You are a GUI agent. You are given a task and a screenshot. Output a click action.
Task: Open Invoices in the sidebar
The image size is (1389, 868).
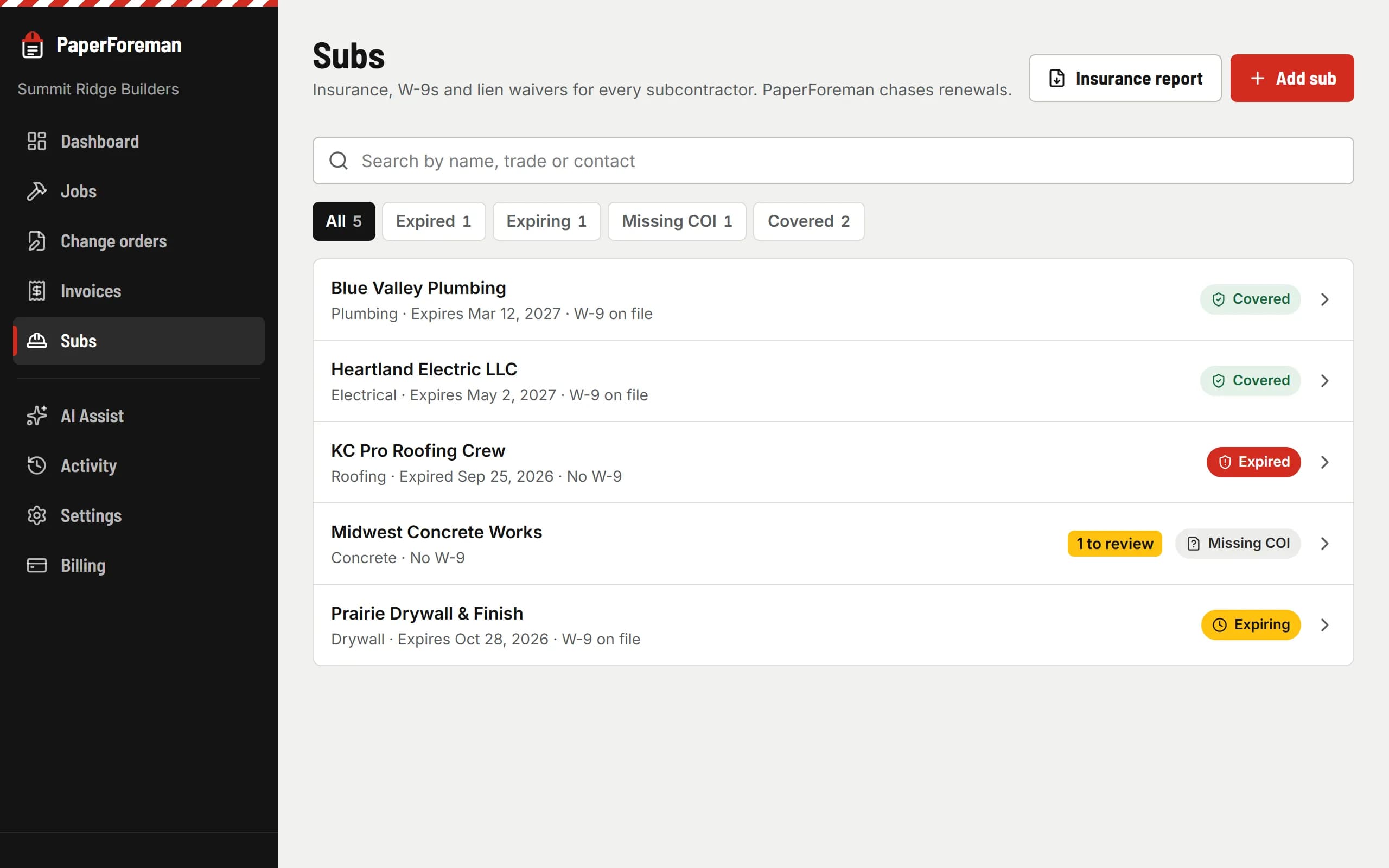coord(138,291)
